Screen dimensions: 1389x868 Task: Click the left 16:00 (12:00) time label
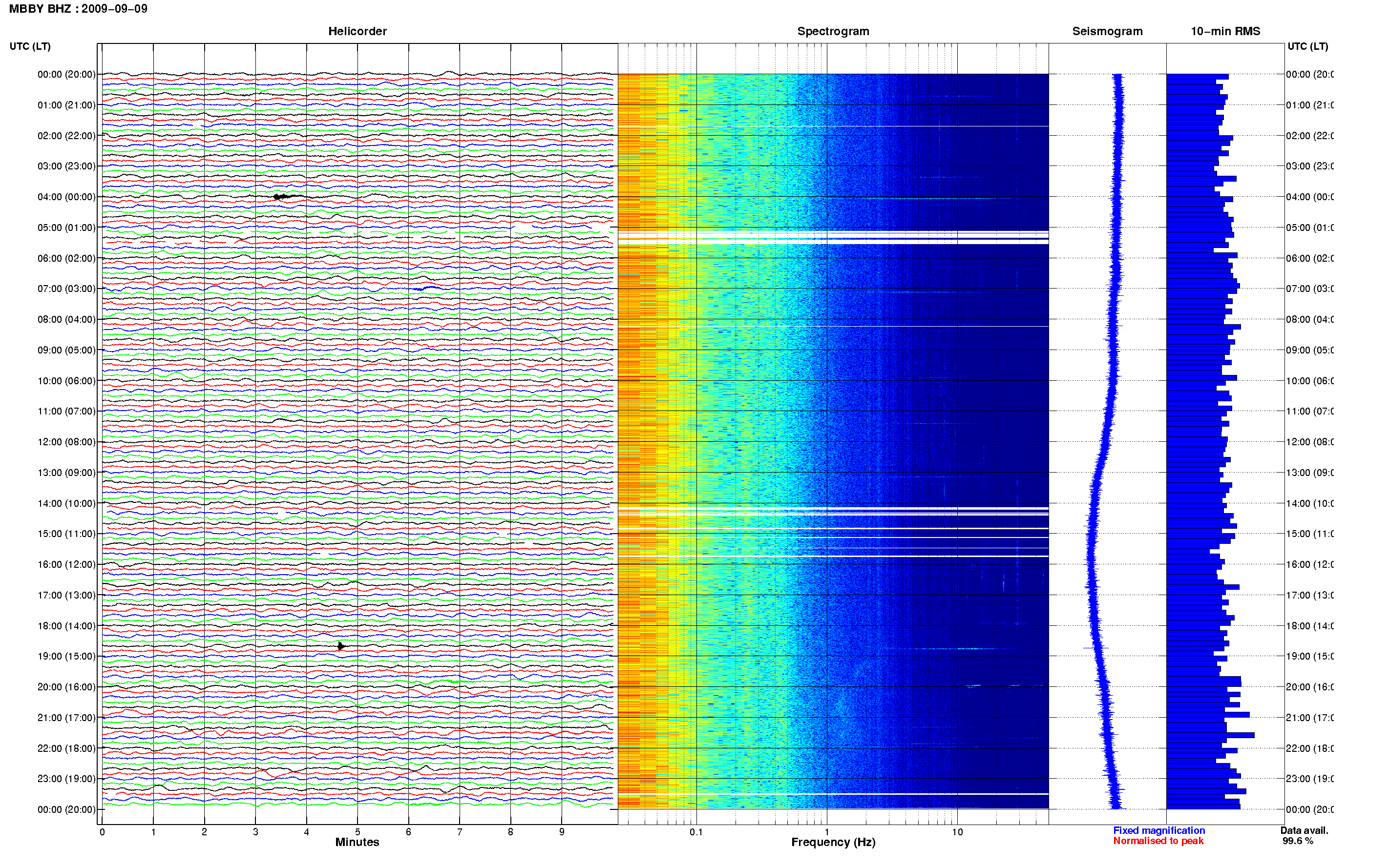pos(66,564)
